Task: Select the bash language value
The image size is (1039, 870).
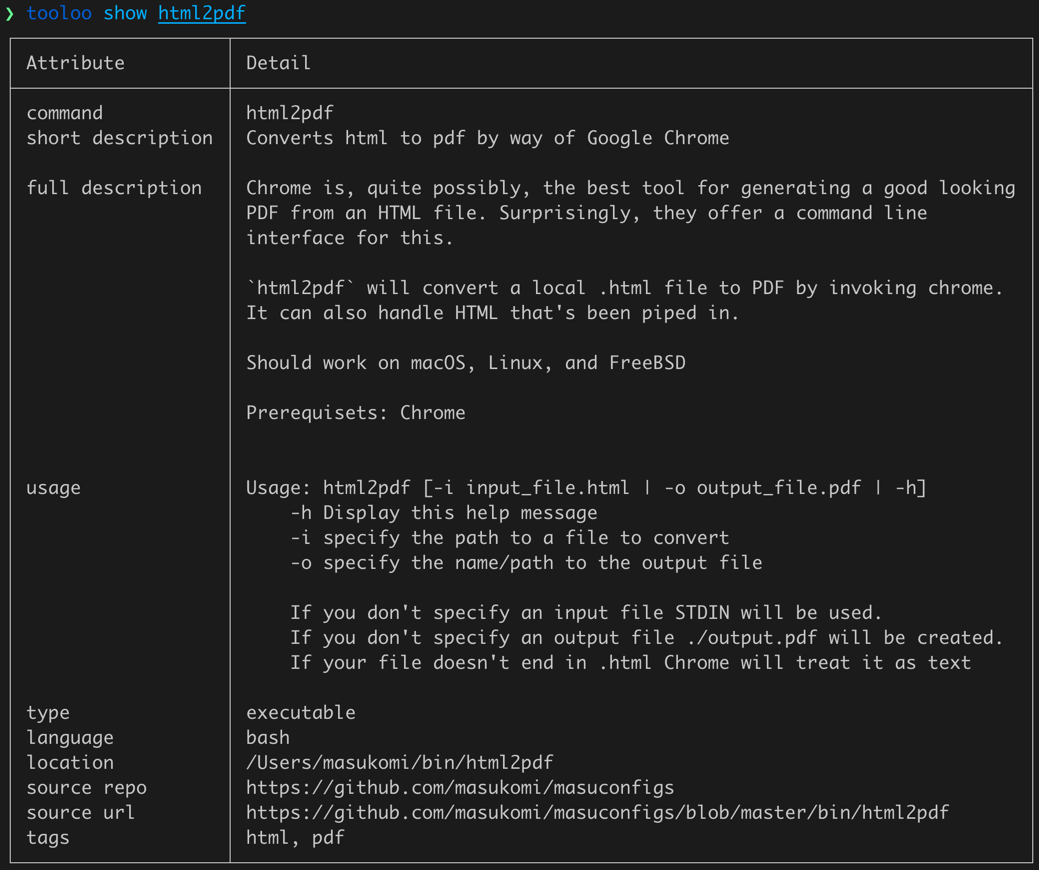Action: [x=266, y=737]
